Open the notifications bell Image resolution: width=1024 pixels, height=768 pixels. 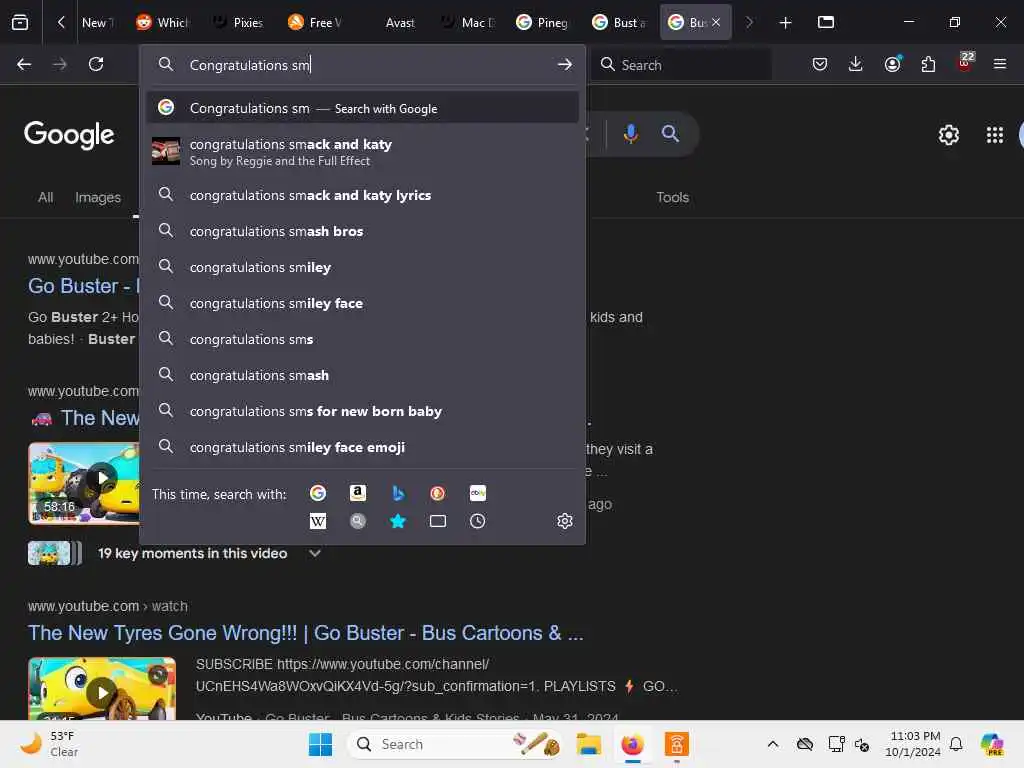(956, 744)
